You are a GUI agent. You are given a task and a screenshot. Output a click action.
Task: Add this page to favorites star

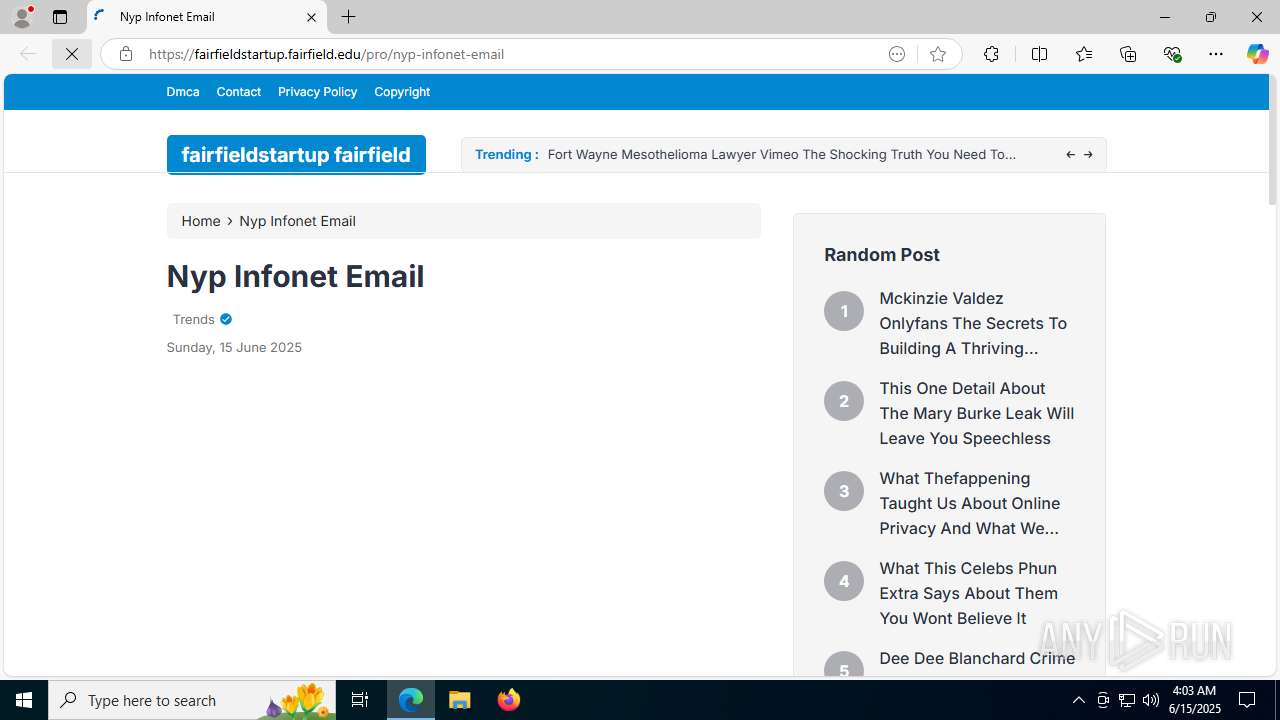point(938,54)
